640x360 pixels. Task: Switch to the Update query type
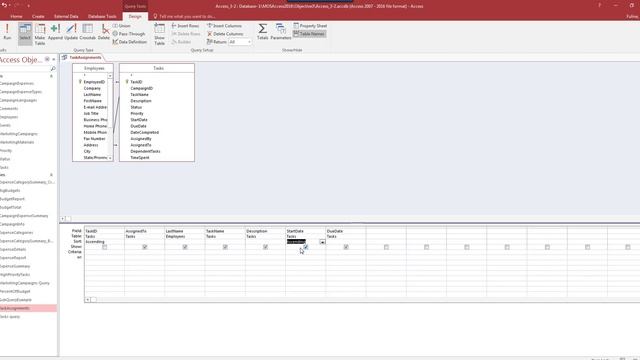coord(71,32)
